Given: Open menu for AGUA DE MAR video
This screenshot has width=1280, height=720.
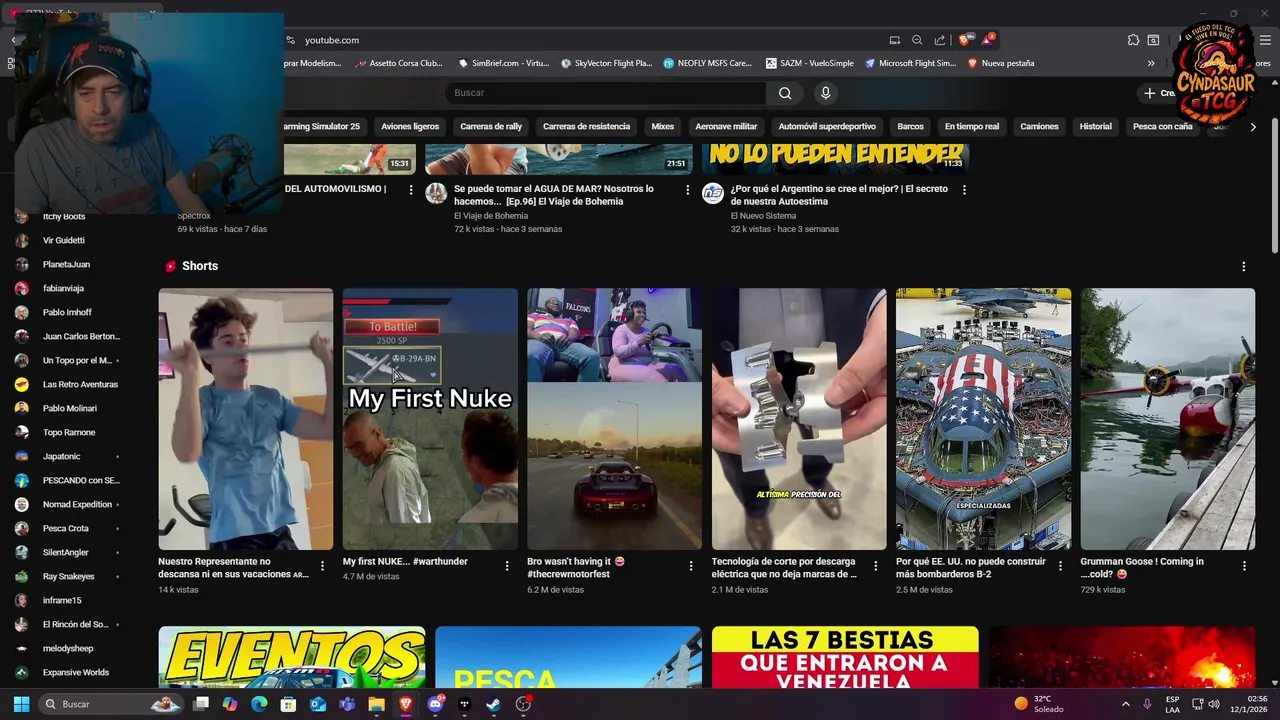Looking at the screenshot, I should 687,189.
